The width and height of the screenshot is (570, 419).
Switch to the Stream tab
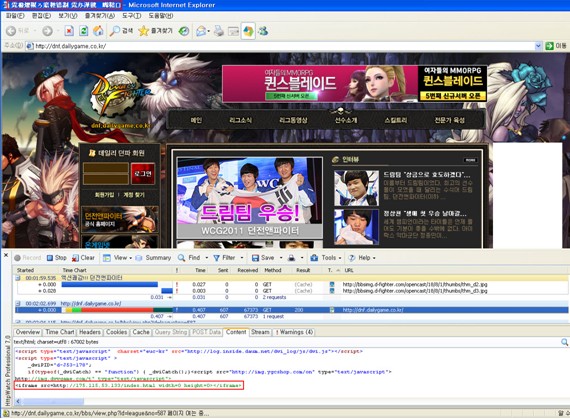[260, 332]
